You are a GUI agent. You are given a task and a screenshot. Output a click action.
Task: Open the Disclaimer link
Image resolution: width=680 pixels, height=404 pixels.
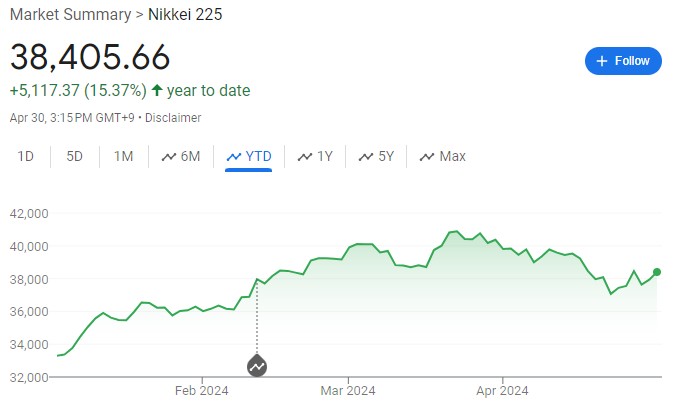pos(176,118)
